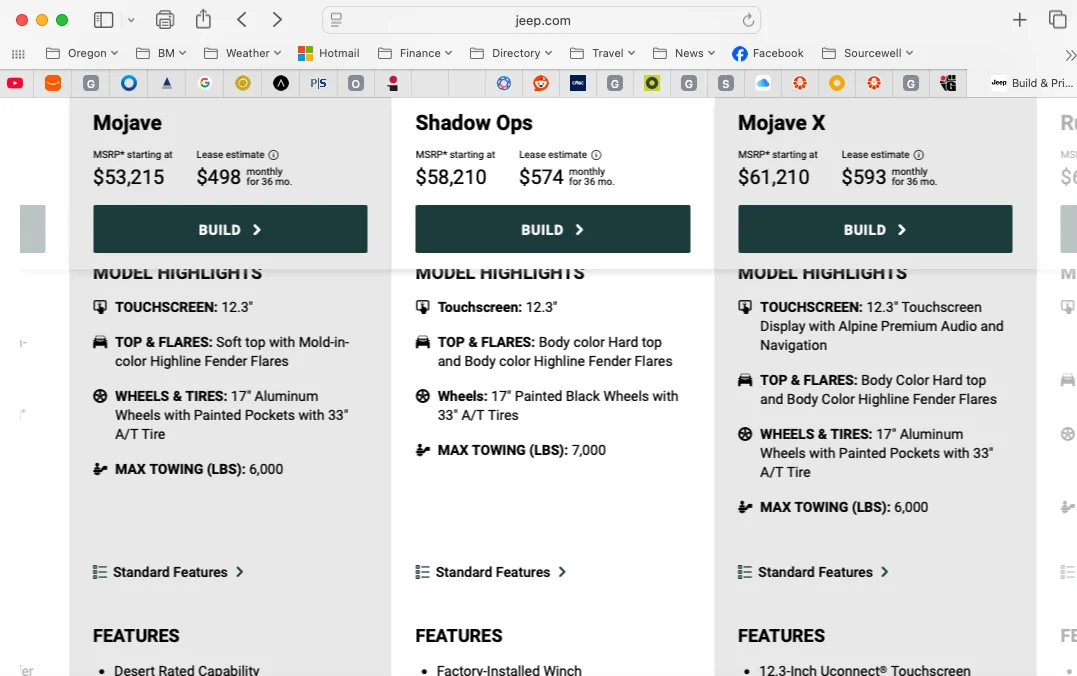Viewport: 1077px width, 676px height.
Task: Open the YouTube pinned tab
Action: [15, 83]
